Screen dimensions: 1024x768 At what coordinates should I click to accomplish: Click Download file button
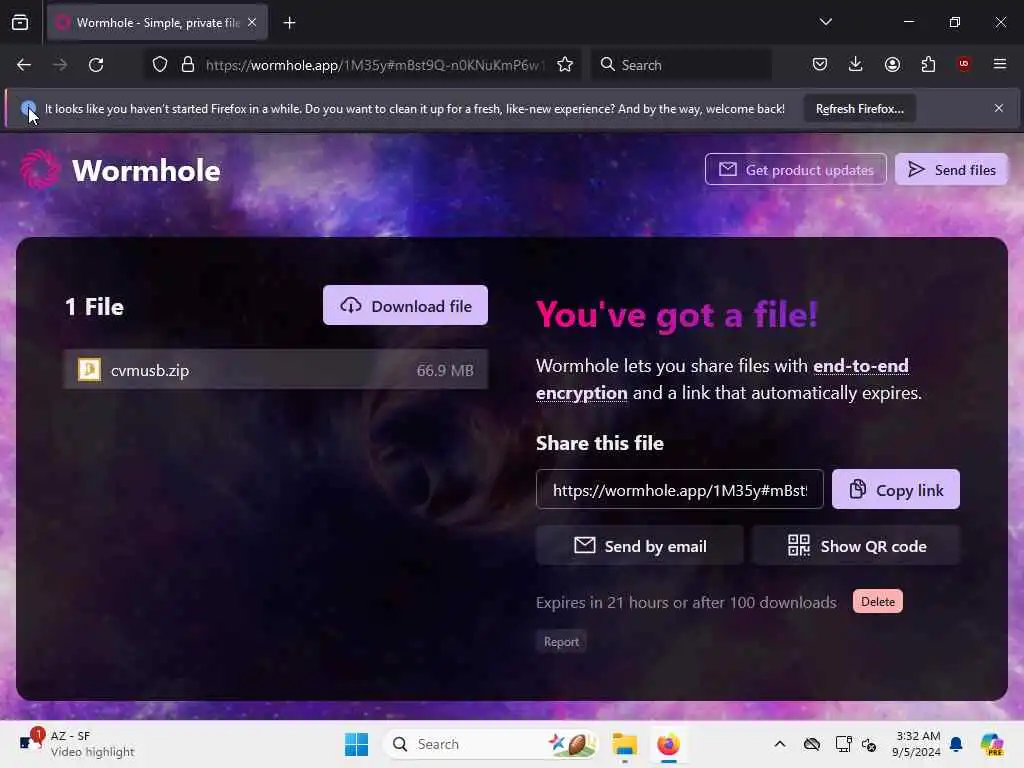coord(405,305)
